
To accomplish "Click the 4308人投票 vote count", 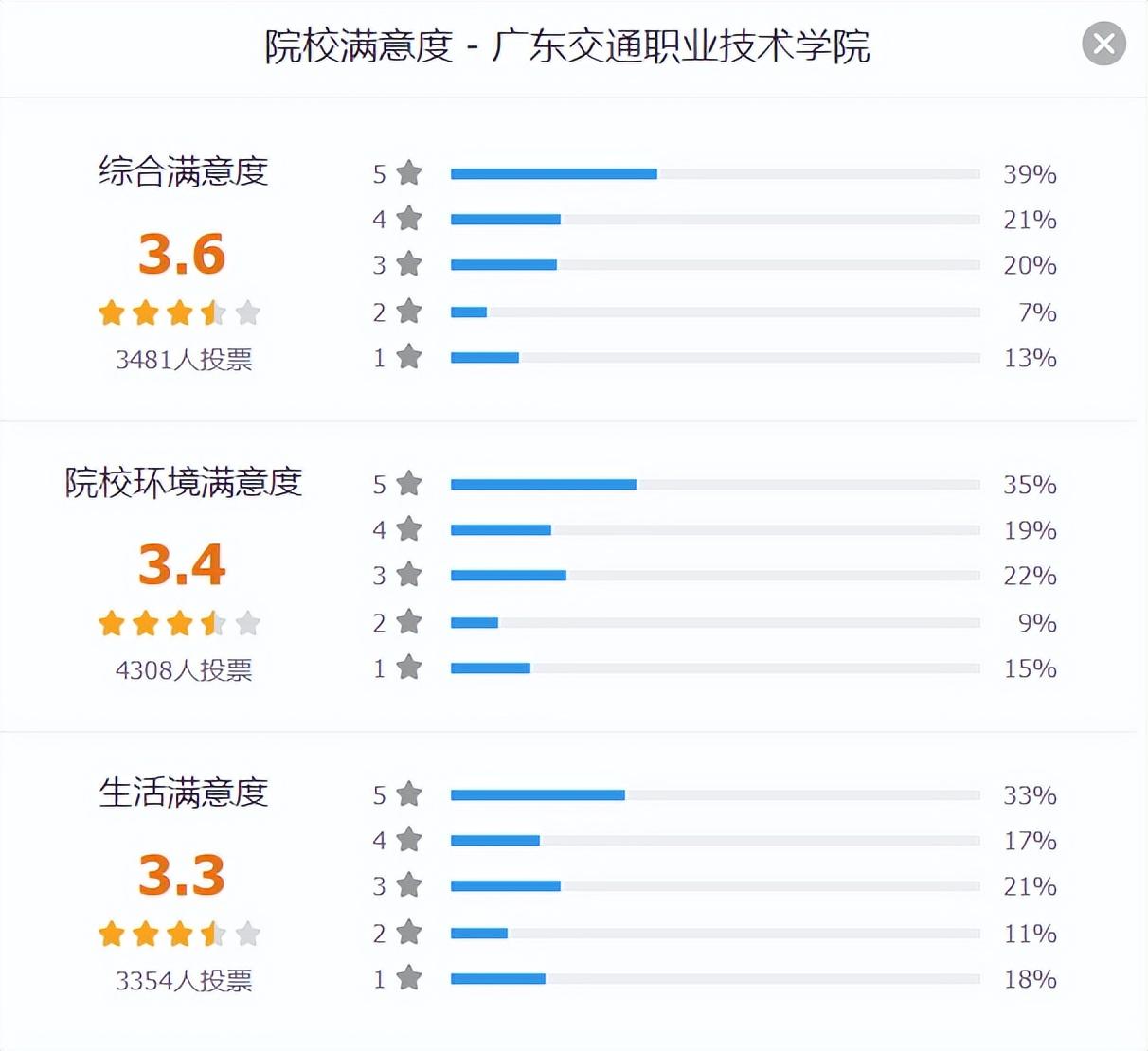I will tap(184, 670).
